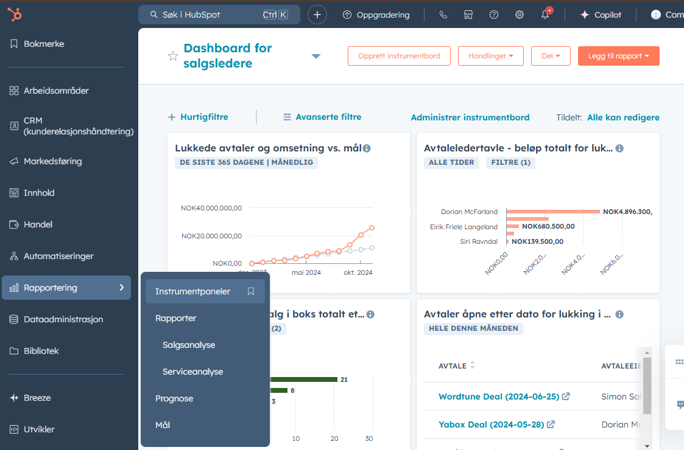
Task: Open the dashboard title dropdown arrow
Action: (316, 56)
